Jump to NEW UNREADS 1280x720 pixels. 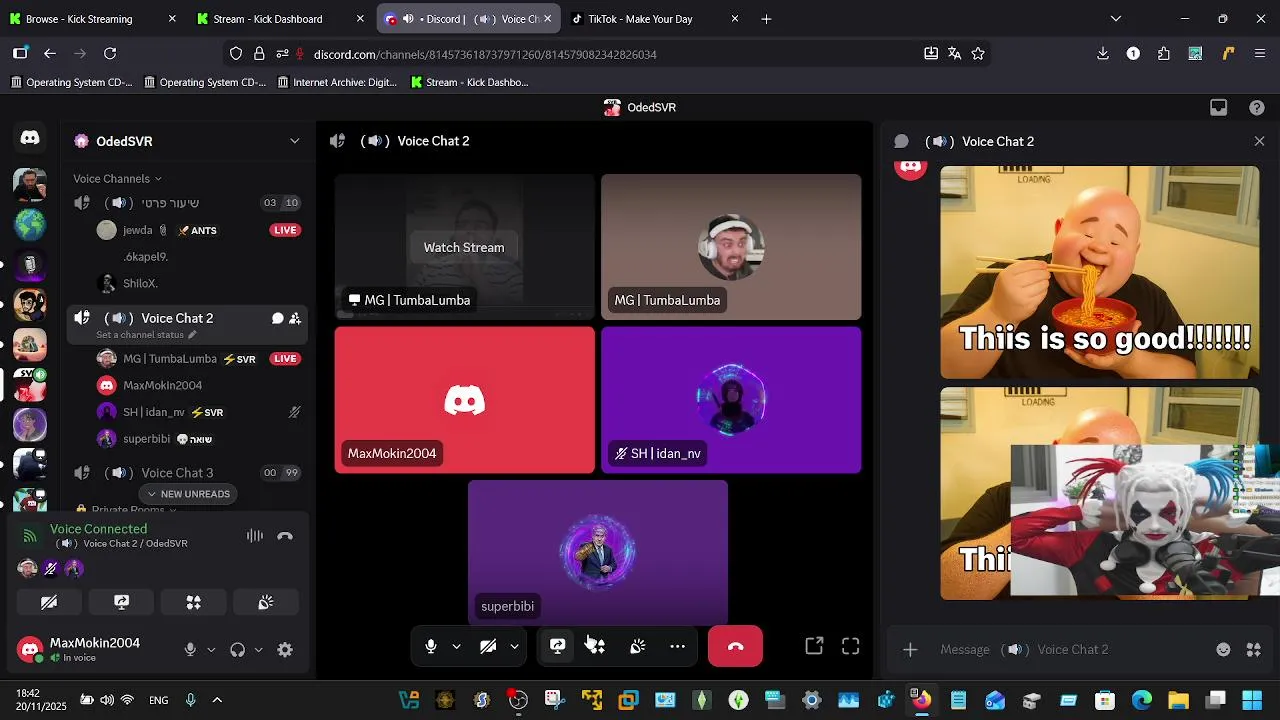188,494
